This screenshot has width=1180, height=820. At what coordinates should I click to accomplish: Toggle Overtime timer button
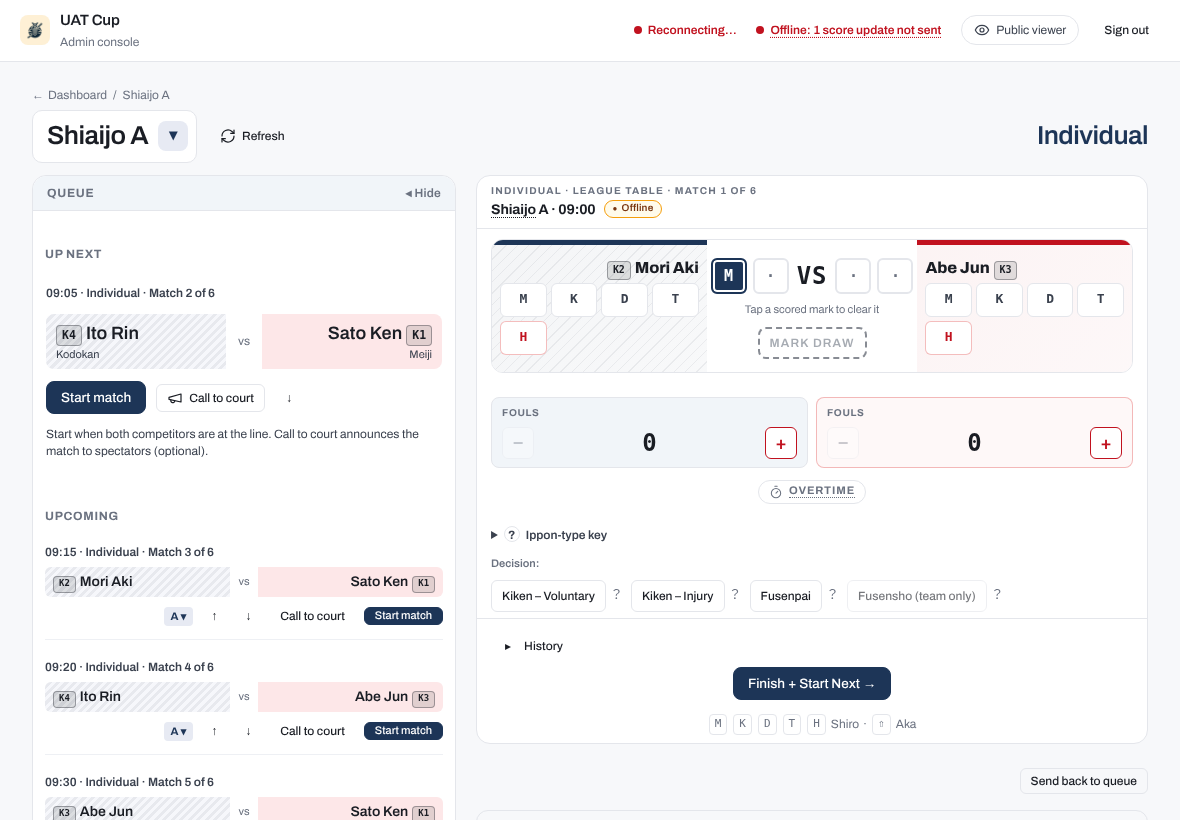812,491
